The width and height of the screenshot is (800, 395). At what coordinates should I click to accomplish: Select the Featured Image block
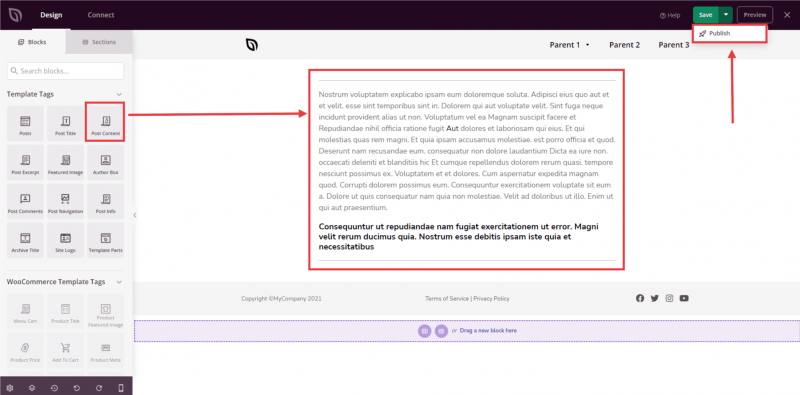[65, 163]
